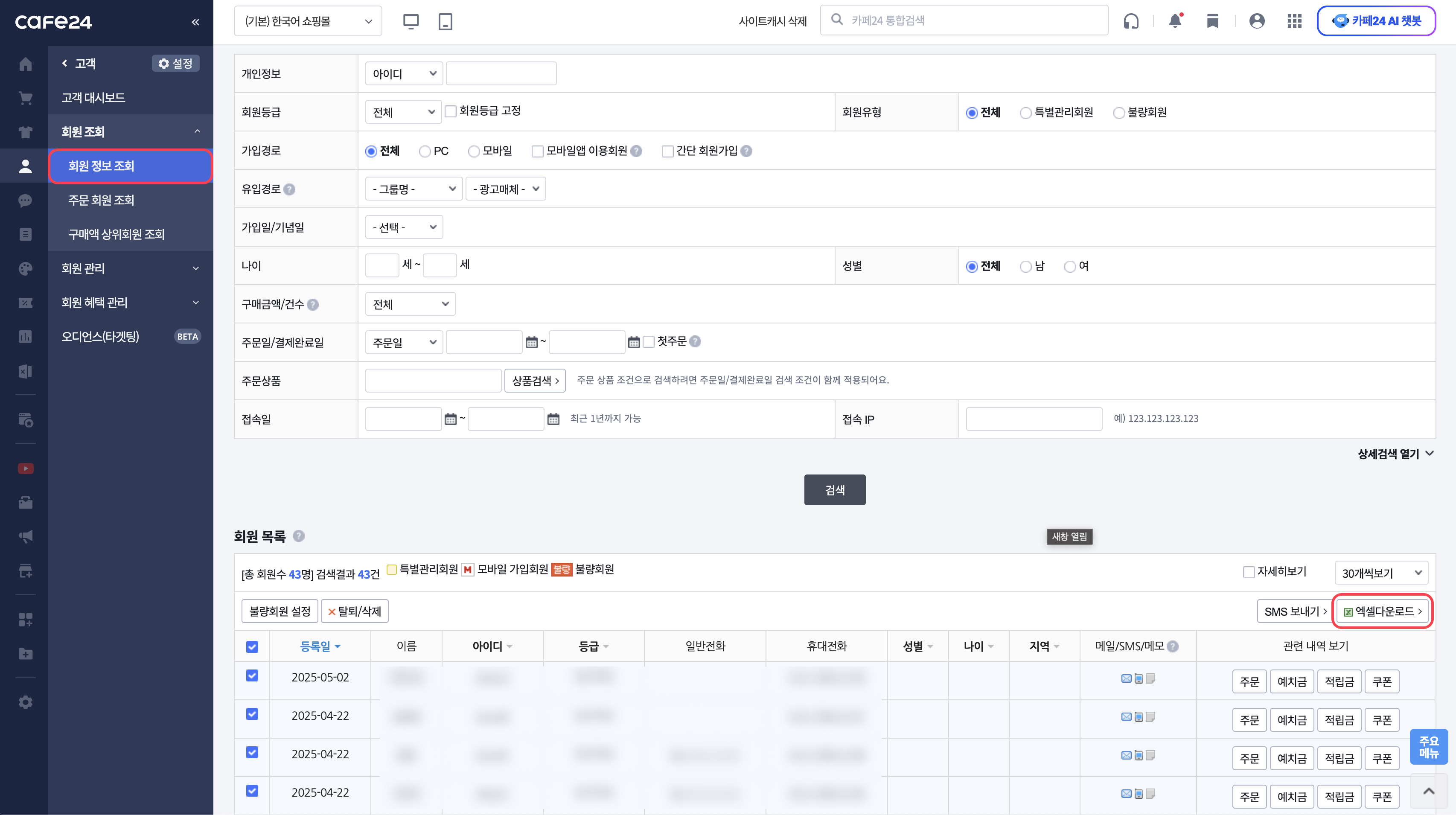1456x815 pixels.
Task: Collapse the sidebar with the double-arrow icon
Action: [195, 22]
